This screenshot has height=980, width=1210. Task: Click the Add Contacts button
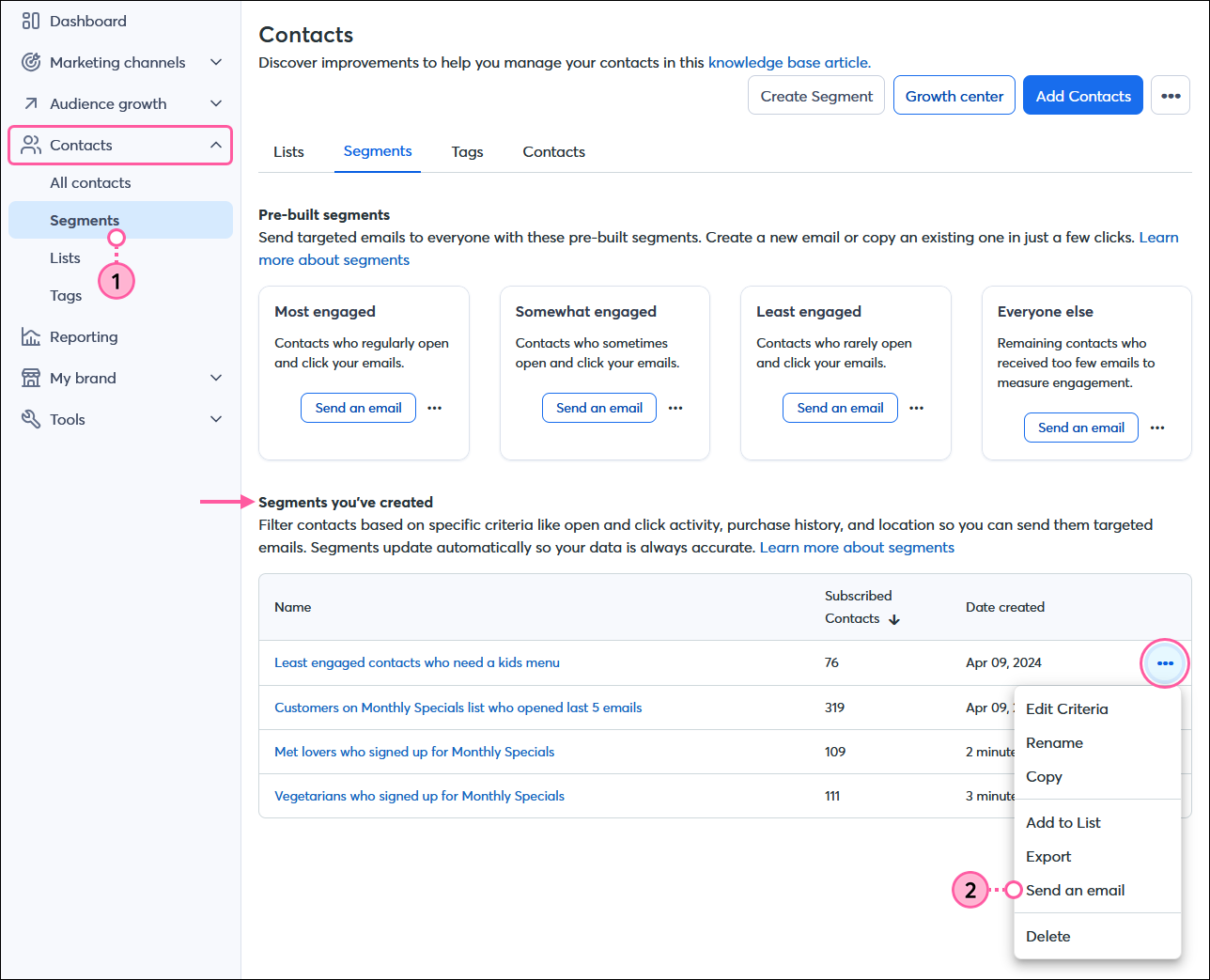click(x=1083, y=96)
